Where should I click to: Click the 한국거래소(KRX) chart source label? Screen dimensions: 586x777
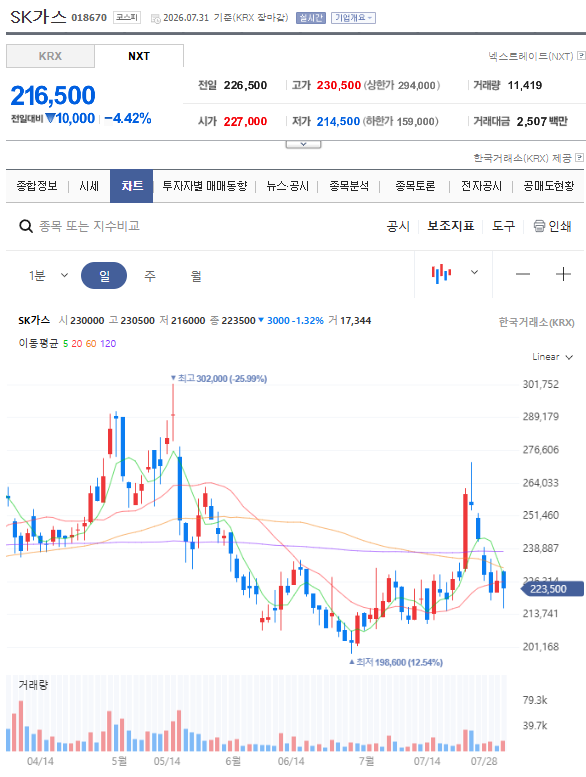click(536, 323)
